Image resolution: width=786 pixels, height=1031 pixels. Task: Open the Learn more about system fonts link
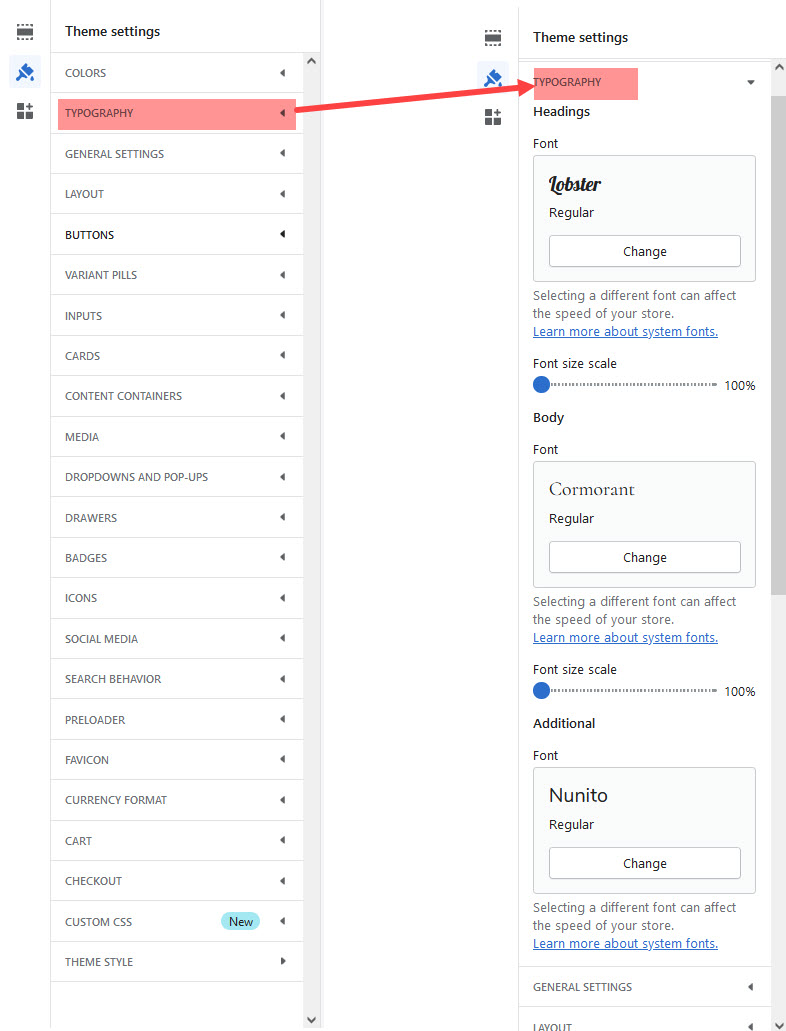pyautogui.click(x=625, y=331)
